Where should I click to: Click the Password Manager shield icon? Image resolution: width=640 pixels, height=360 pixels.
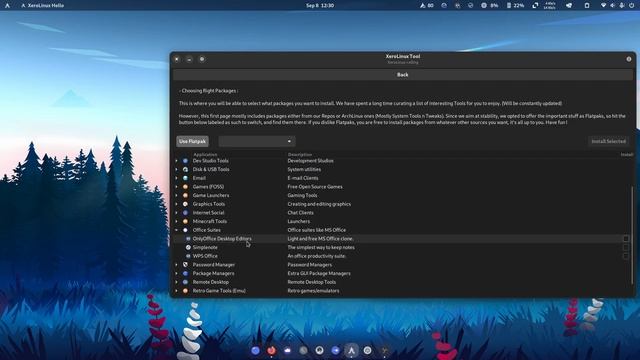(x=185, y=264)
